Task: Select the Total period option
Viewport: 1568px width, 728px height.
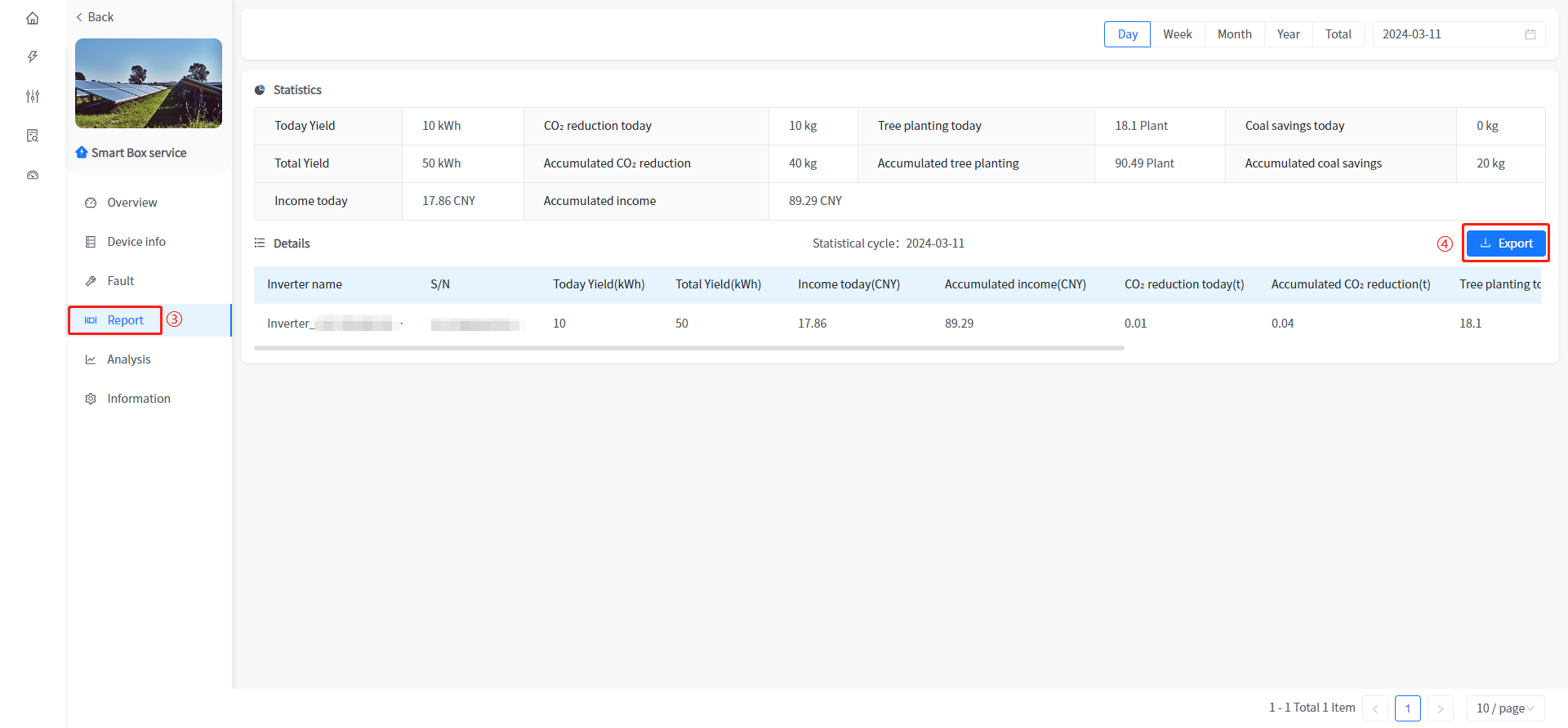Action: click(1338, 34)
